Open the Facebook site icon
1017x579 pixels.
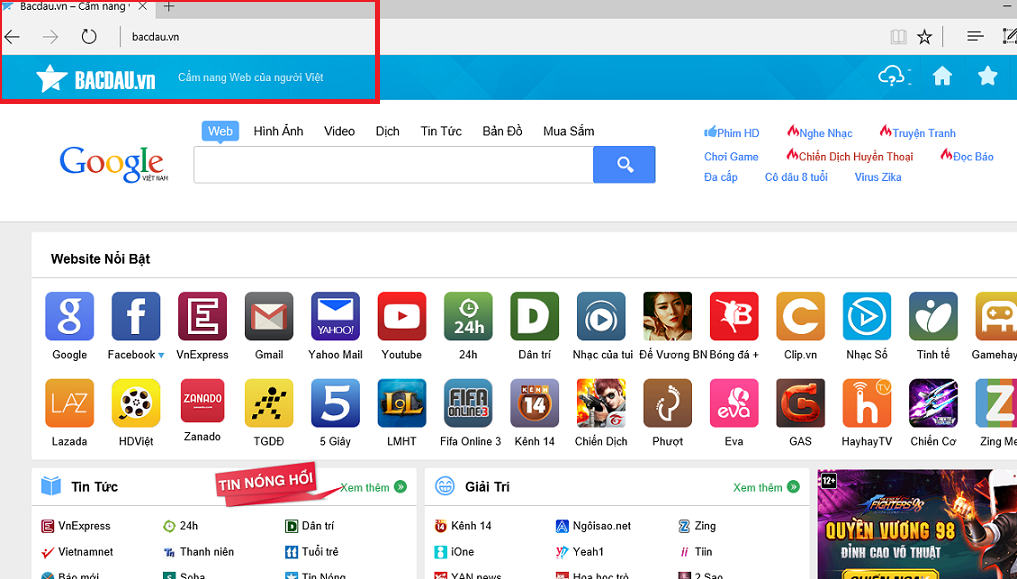coord(135,317)
